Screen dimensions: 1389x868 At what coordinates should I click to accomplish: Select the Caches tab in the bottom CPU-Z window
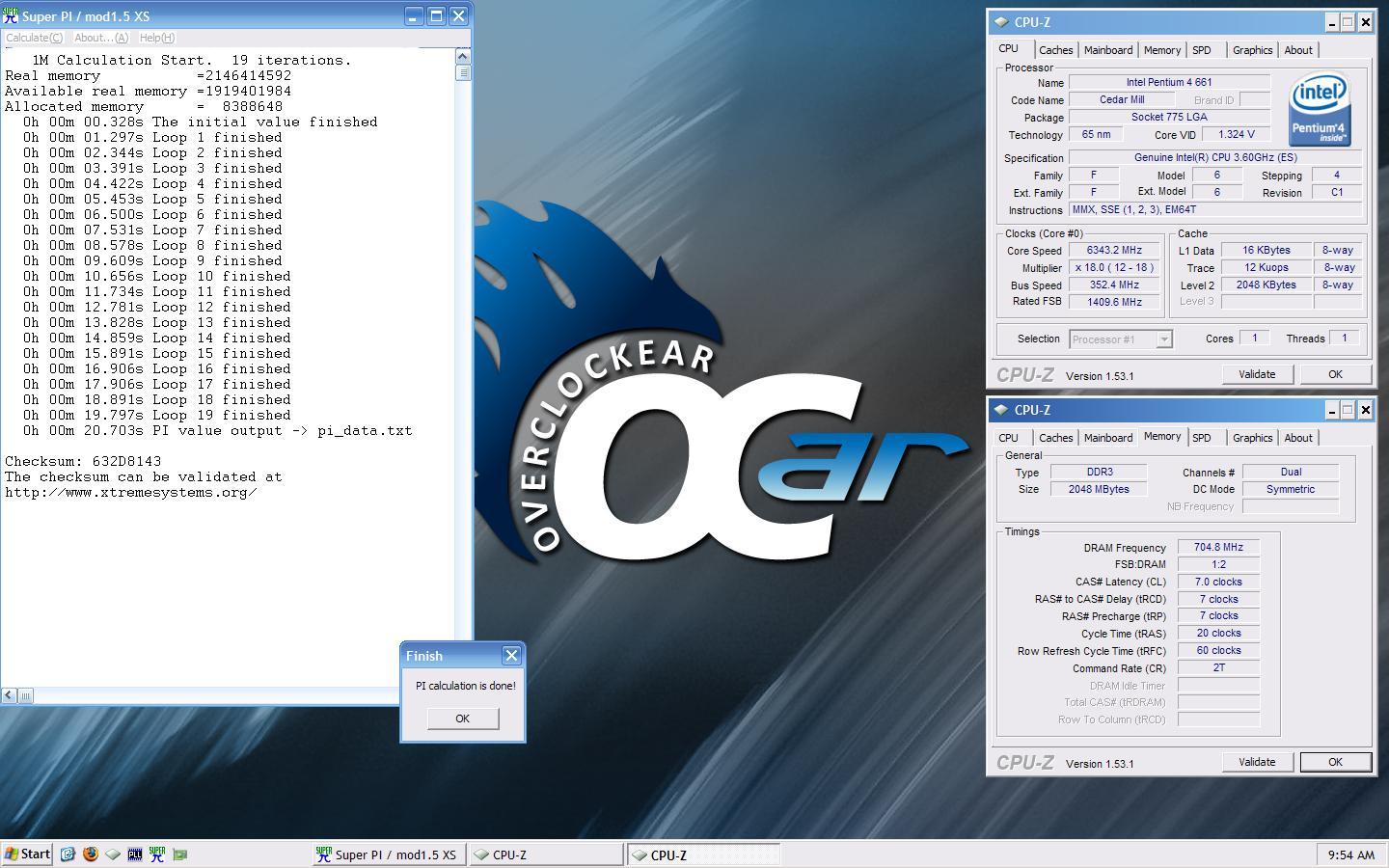click(1055, 438)
